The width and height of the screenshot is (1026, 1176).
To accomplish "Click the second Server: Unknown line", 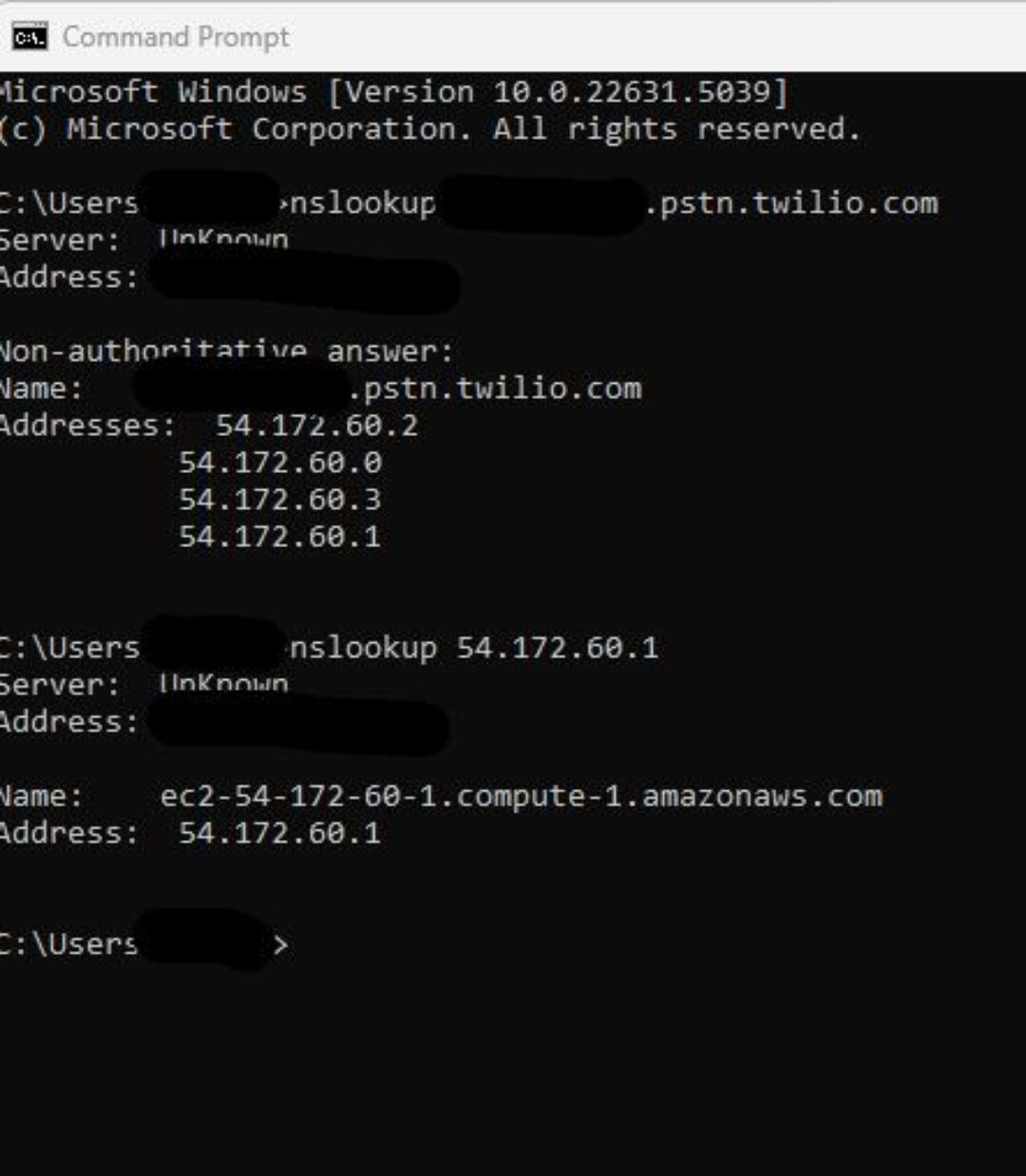I will pyautogui.click(x=144, y=684).
